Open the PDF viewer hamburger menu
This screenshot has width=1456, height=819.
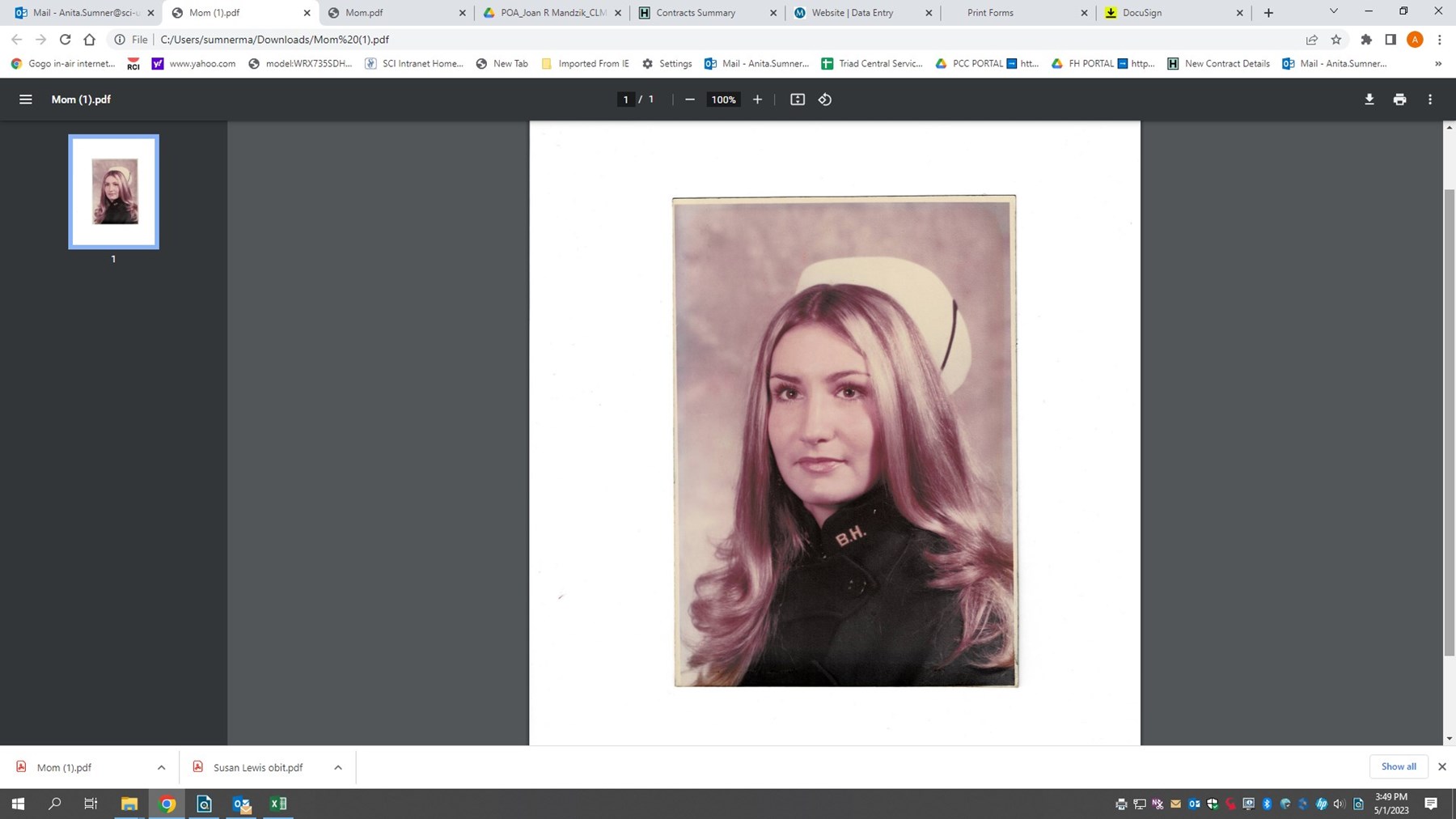click(x=25, y=99)
